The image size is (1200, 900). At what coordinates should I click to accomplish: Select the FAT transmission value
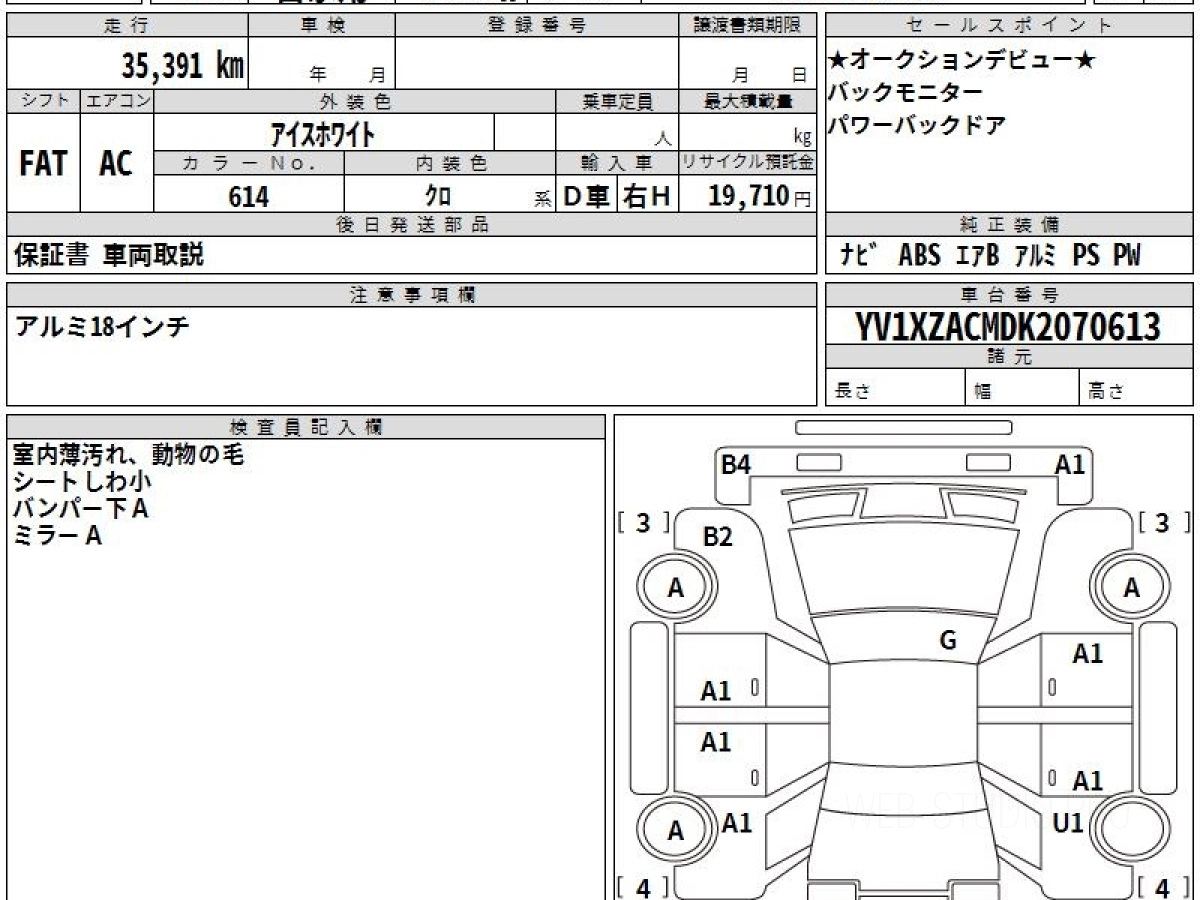point(43,163)
